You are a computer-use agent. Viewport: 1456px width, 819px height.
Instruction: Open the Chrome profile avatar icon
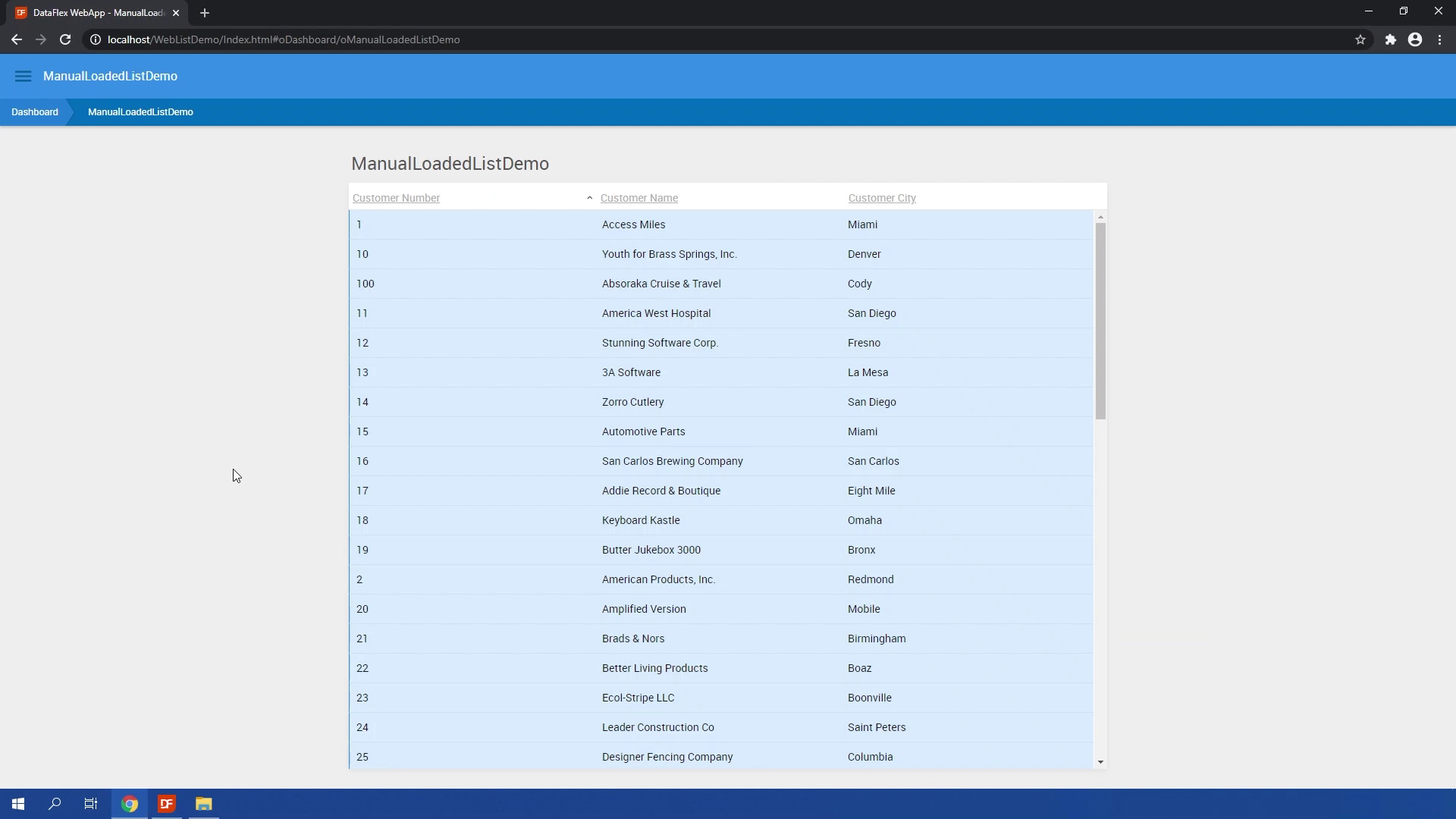pyautogui.click(x=1415, y=39)
